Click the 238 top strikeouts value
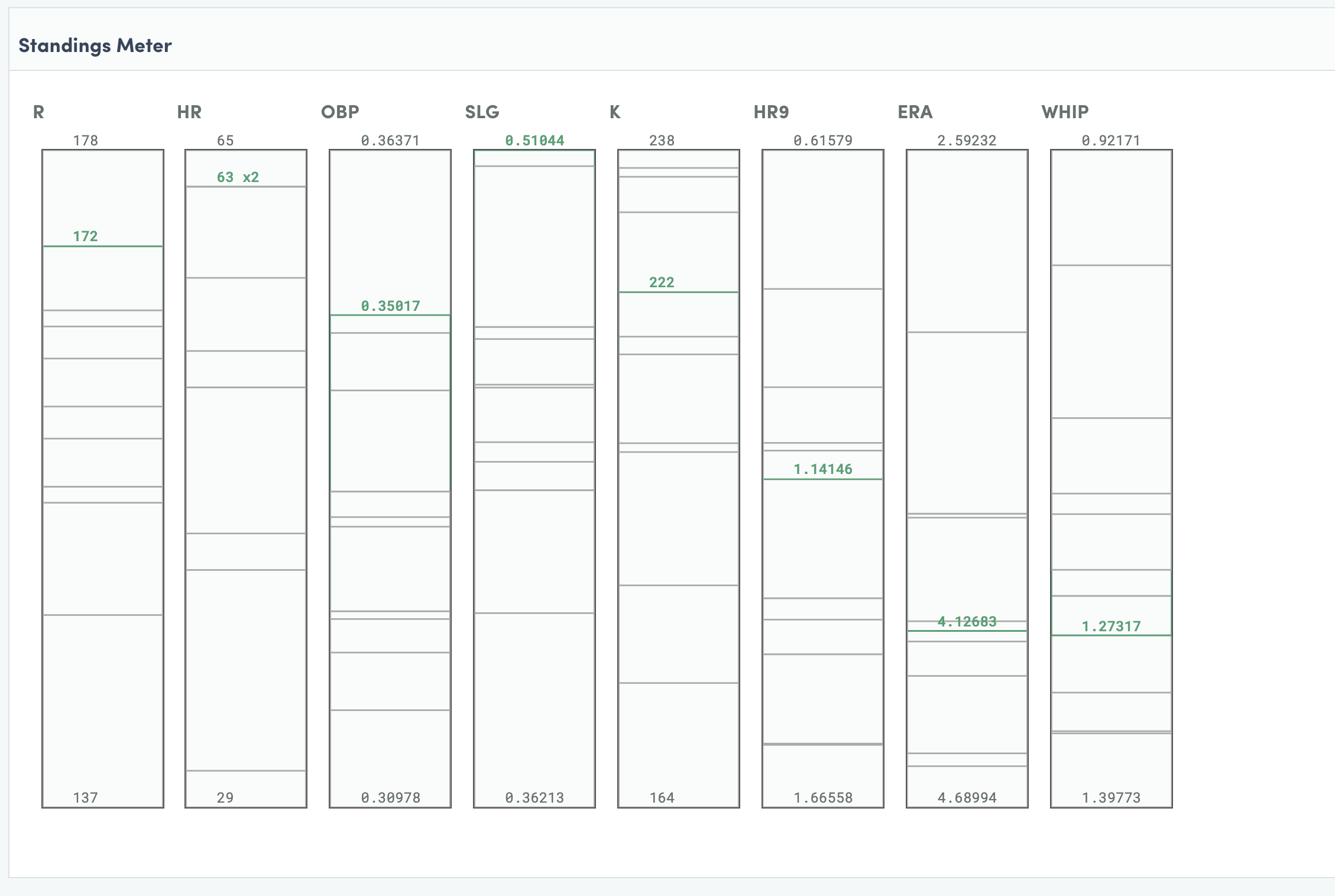 662,141
